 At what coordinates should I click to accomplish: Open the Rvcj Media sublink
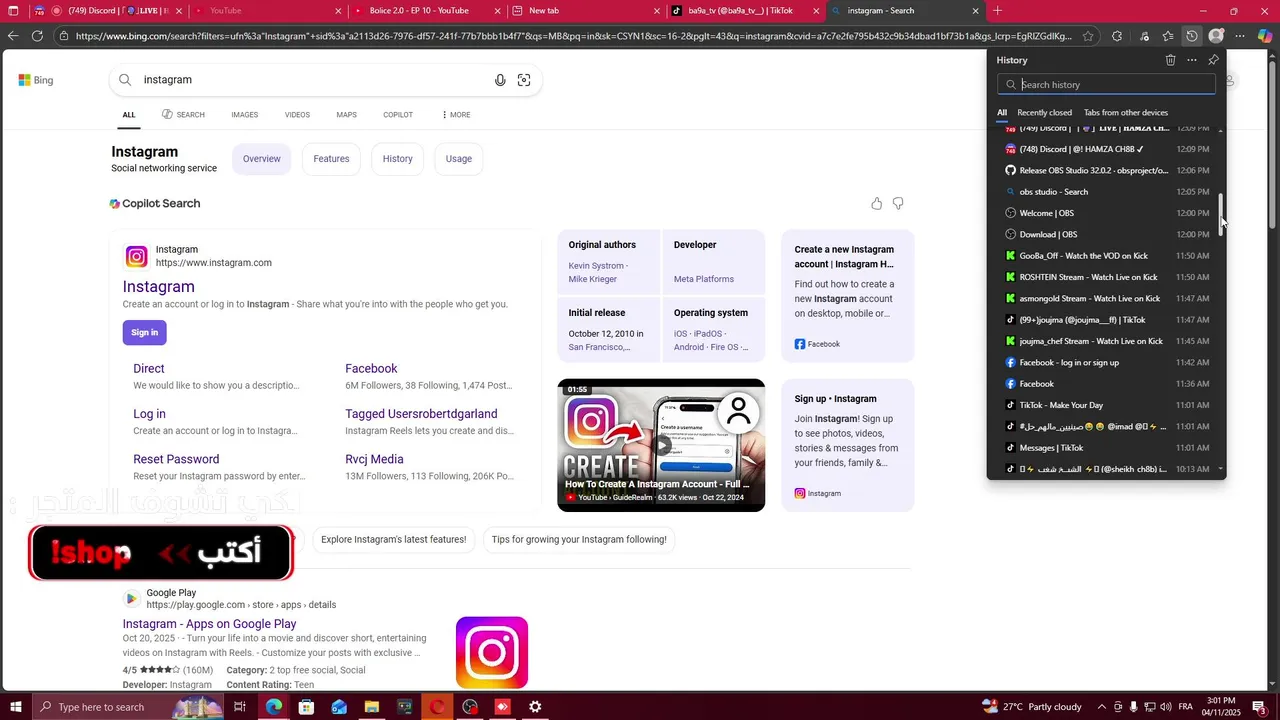[x=374, y=460]
